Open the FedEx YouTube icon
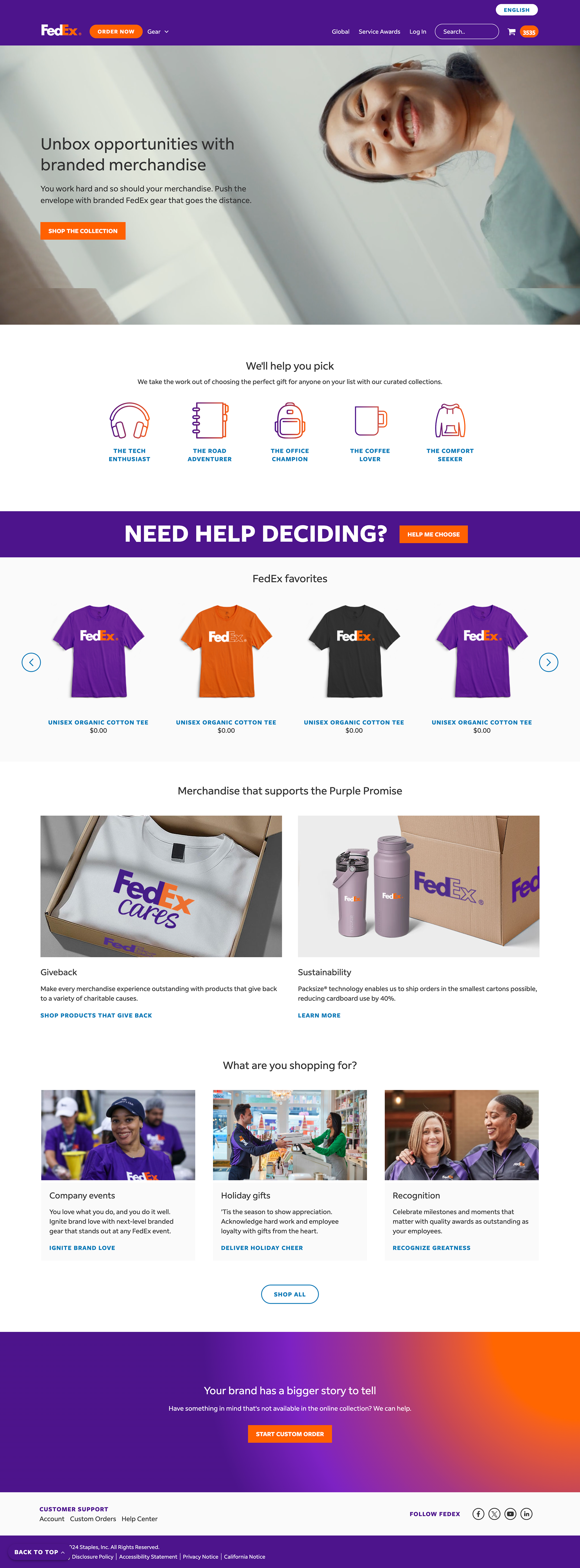The image size is (580, 1568). coord(510,1514)
